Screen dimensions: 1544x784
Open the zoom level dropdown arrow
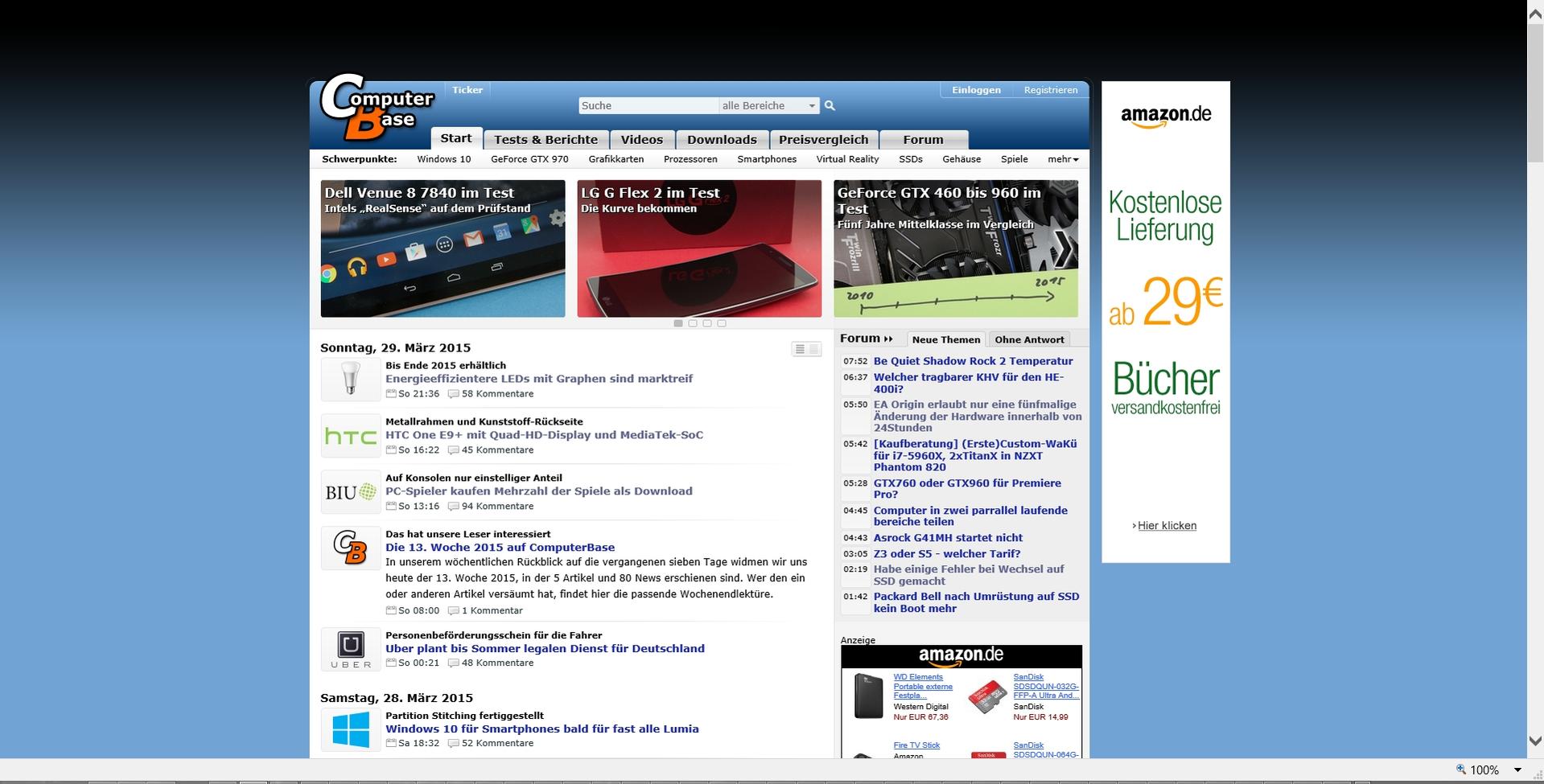1517,770
